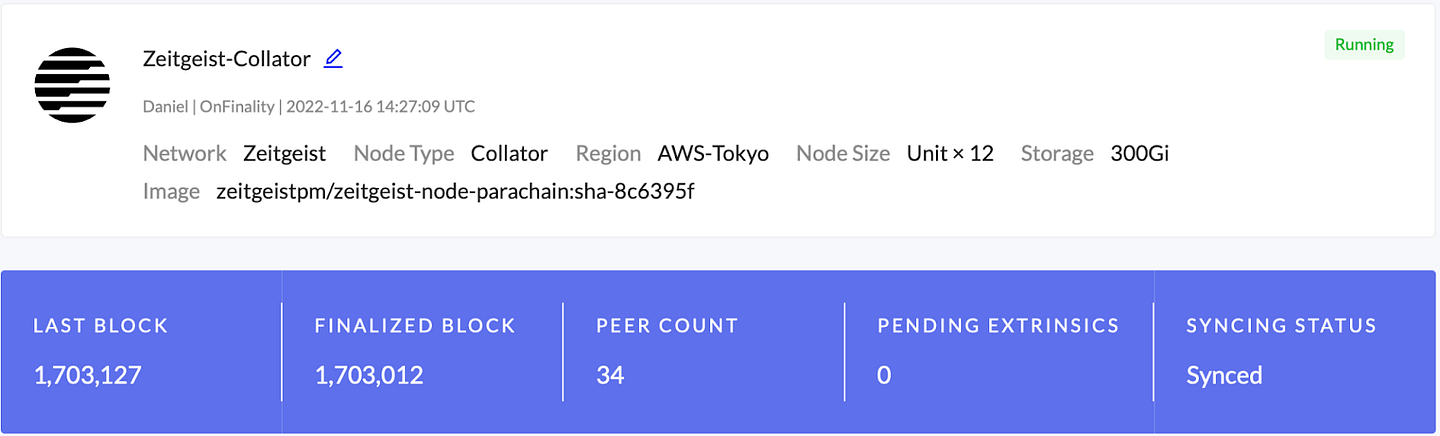
Task: Click the Syncing Status heading
Action: [1281, 326]
